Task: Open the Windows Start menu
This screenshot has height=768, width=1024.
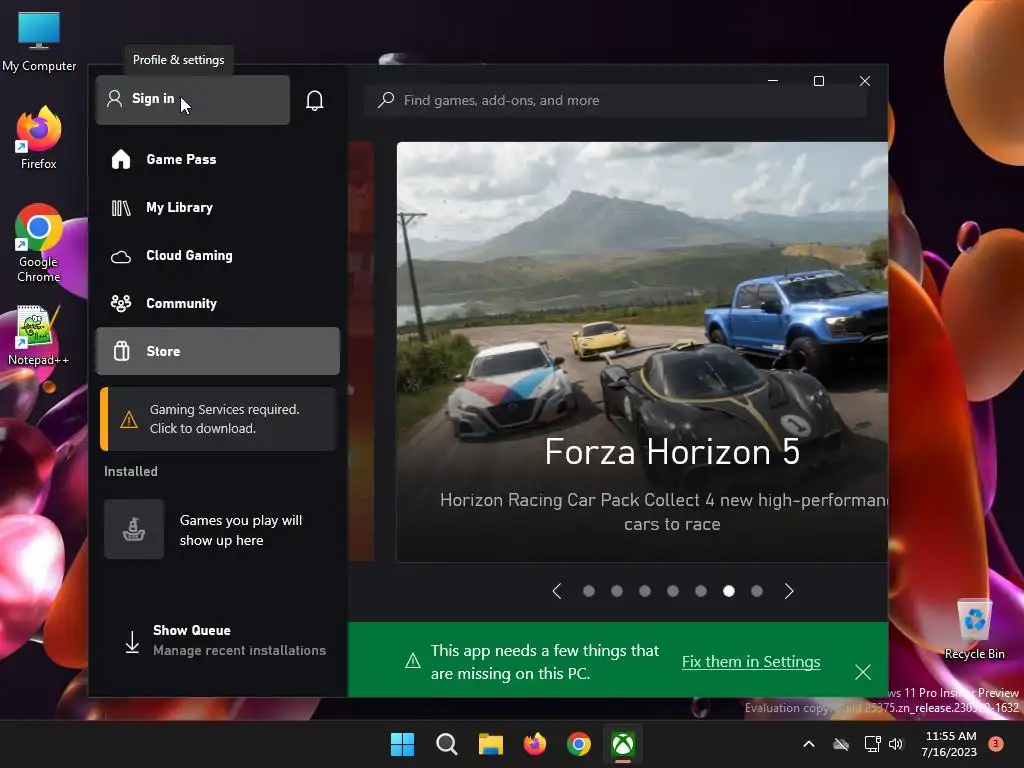Action: point(402,744)
